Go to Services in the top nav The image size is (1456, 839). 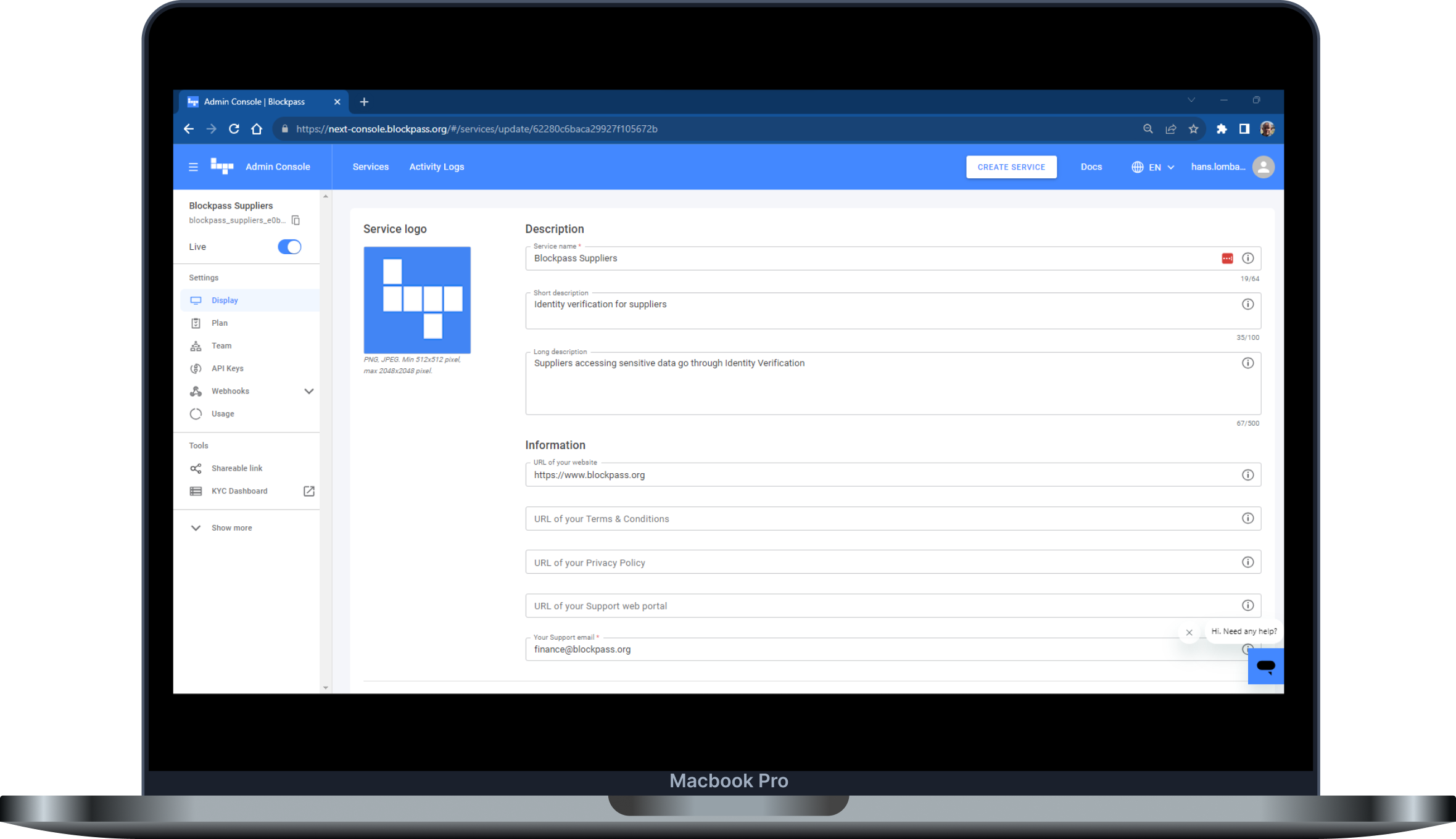pyautogui.click(x=371, y=167)
